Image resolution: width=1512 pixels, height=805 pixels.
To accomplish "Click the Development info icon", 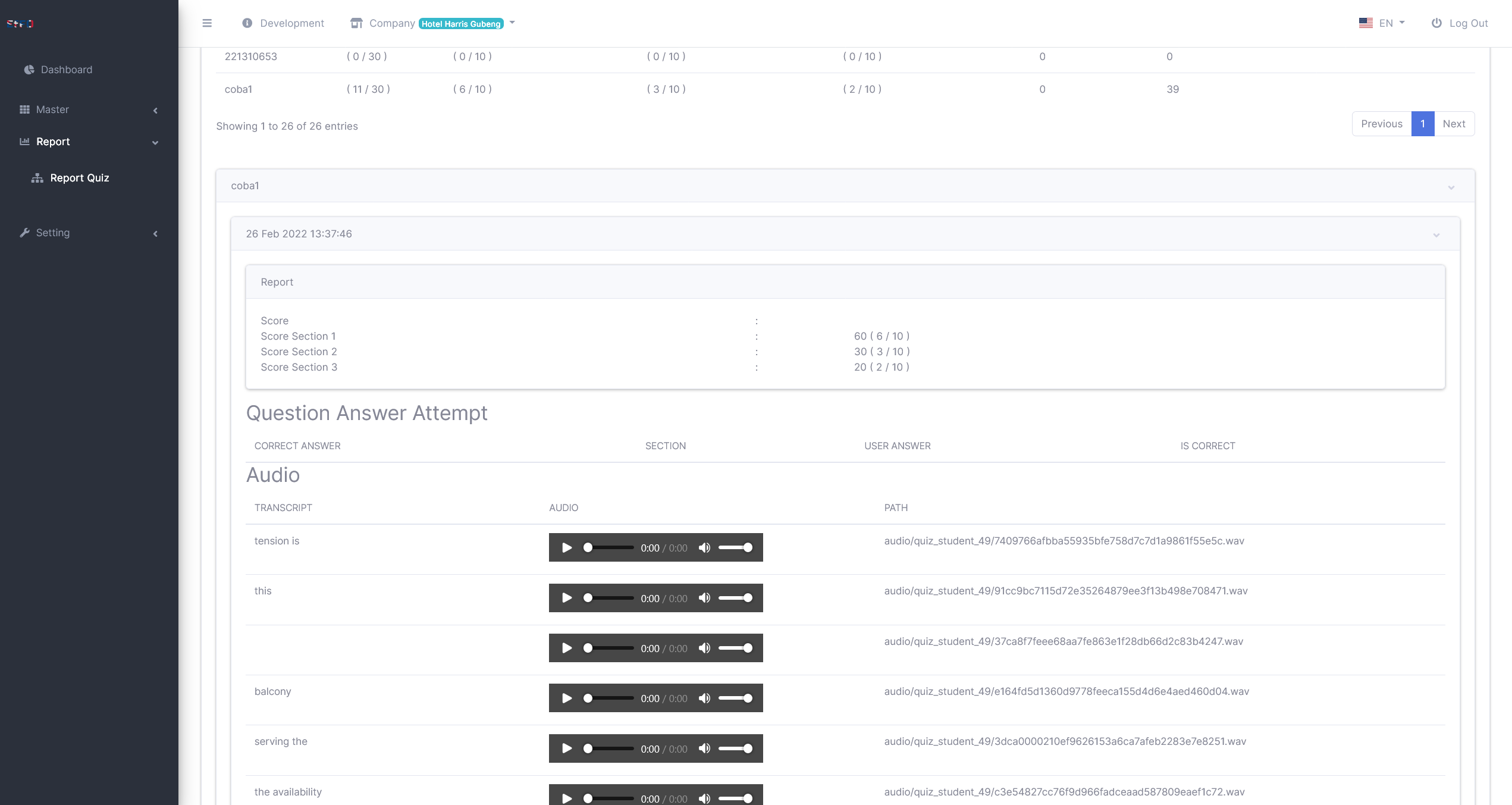I will pyautogui.click(x=247, y=23).
